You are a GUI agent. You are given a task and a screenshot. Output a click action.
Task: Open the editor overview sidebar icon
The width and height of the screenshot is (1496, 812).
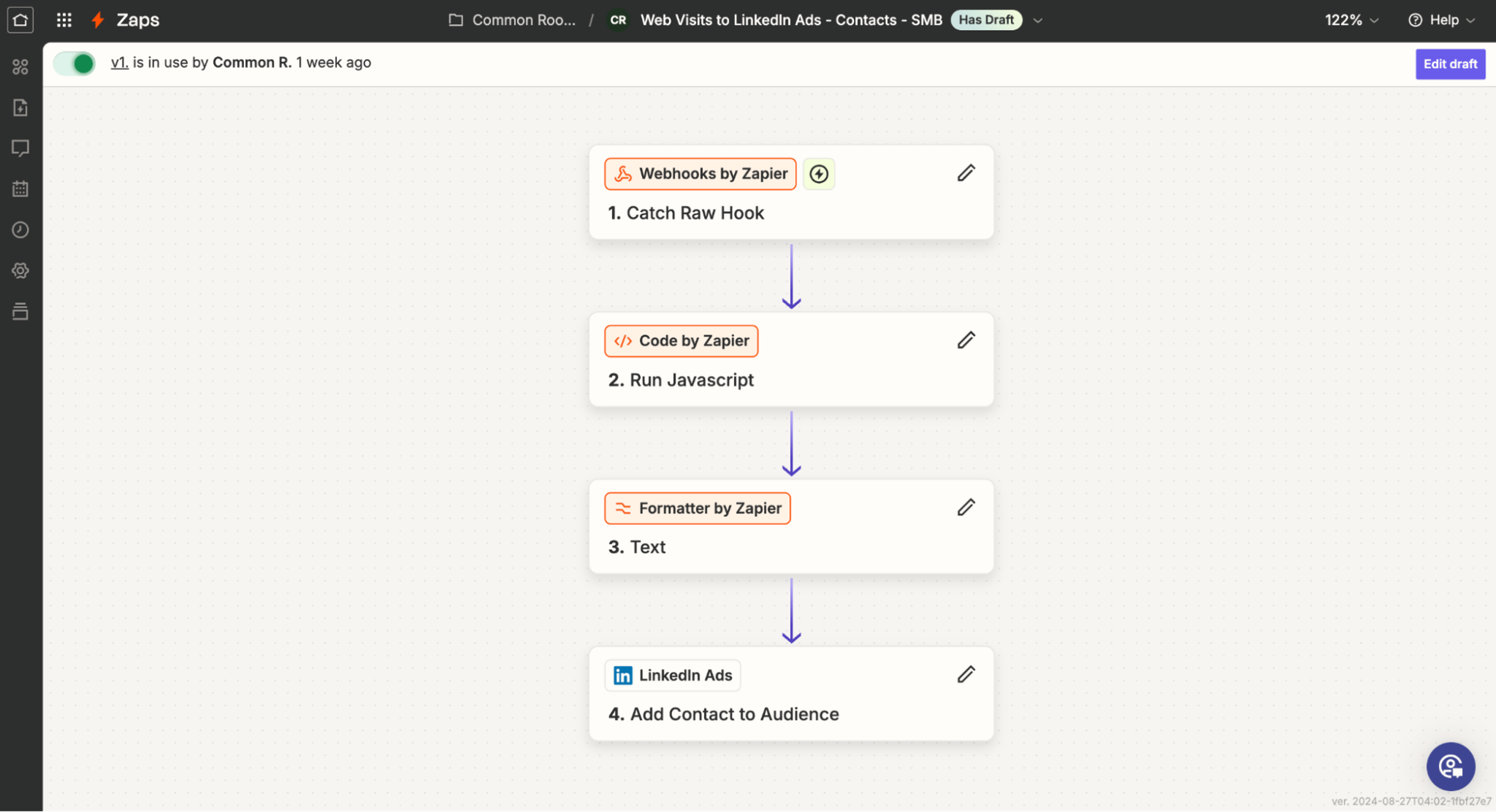coord(20,67)
